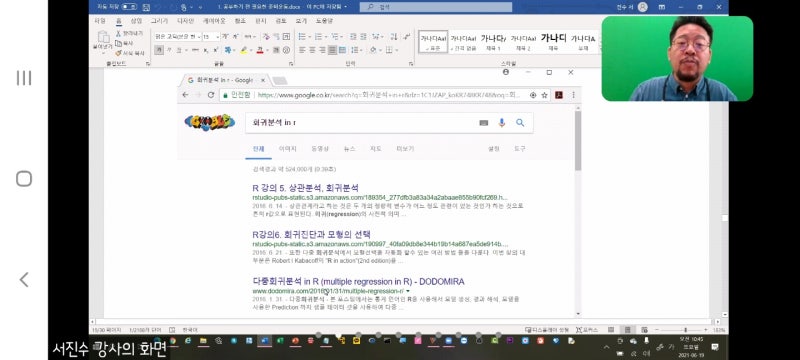800x360 pixels.
Task: Select justify paragraph alignment
Action: click(332, 50)
